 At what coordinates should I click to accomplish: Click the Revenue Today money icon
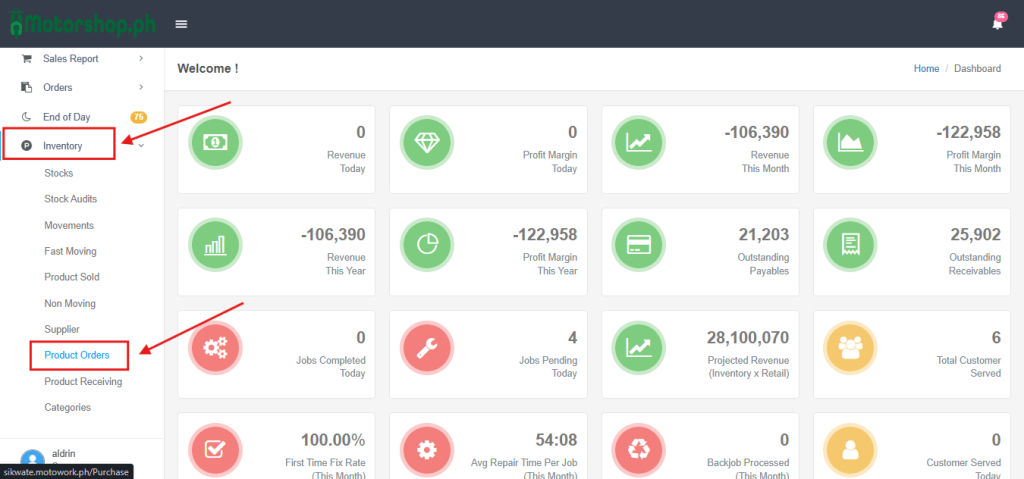(x=214, y=142)
